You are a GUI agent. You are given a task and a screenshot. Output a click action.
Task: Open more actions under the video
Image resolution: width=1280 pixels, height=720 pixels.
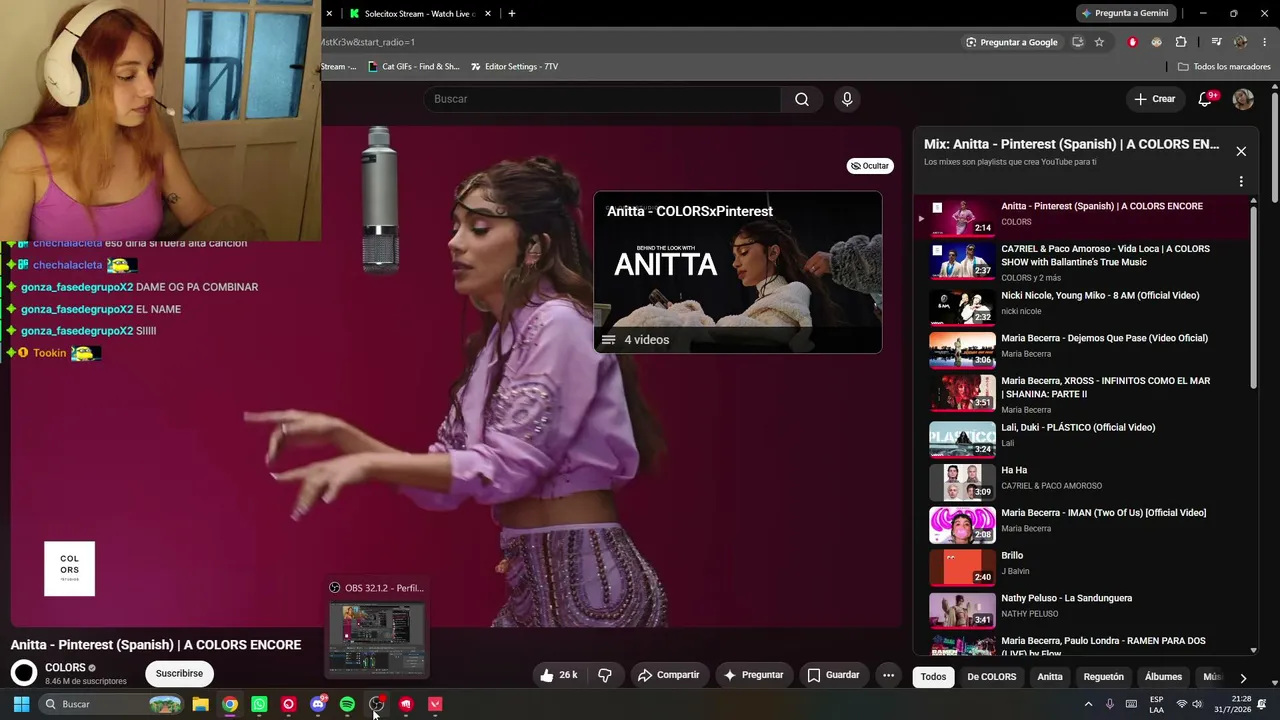tap(888, 675)
